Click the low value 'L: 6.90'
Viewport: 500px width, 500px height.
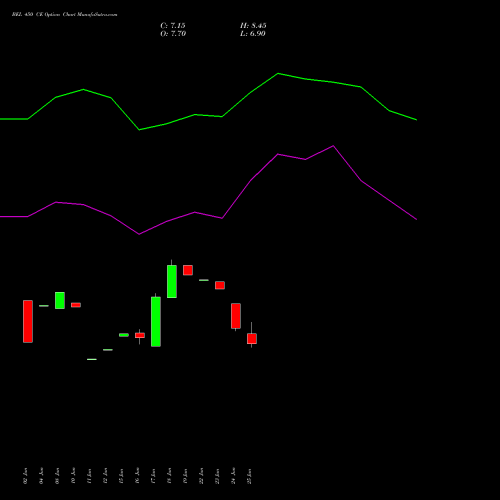click(x=253, y=34)
